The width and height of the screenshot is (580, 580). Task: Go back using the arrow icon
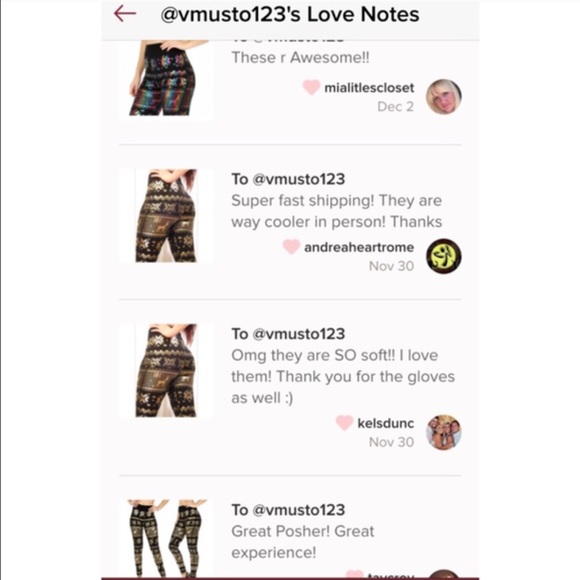coord(125,14)
